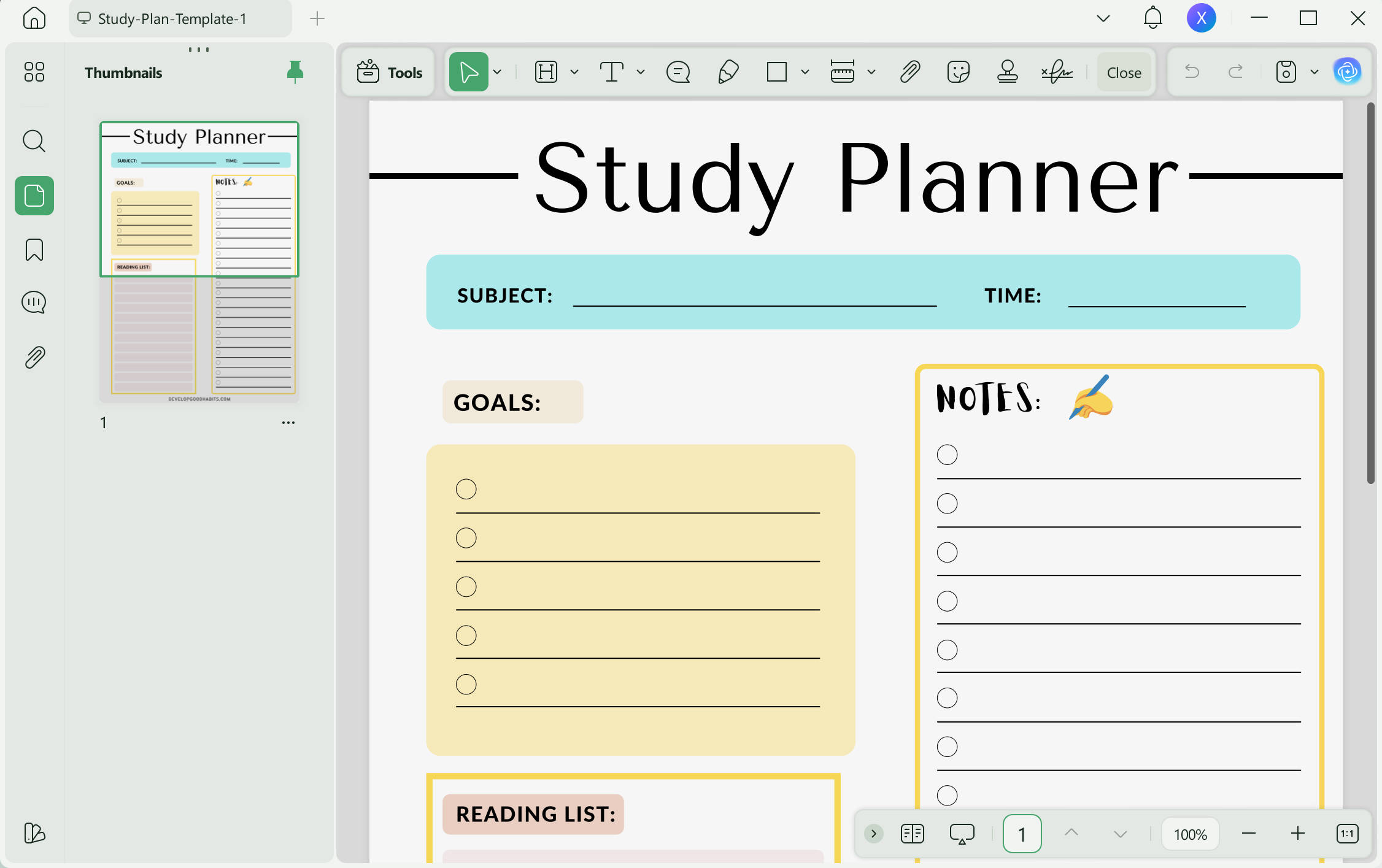Click the pen-and-book icon at the sidebar bottom
This screenshot has width=1382, height=868.
pyautogui.click(x=34, y=833)
